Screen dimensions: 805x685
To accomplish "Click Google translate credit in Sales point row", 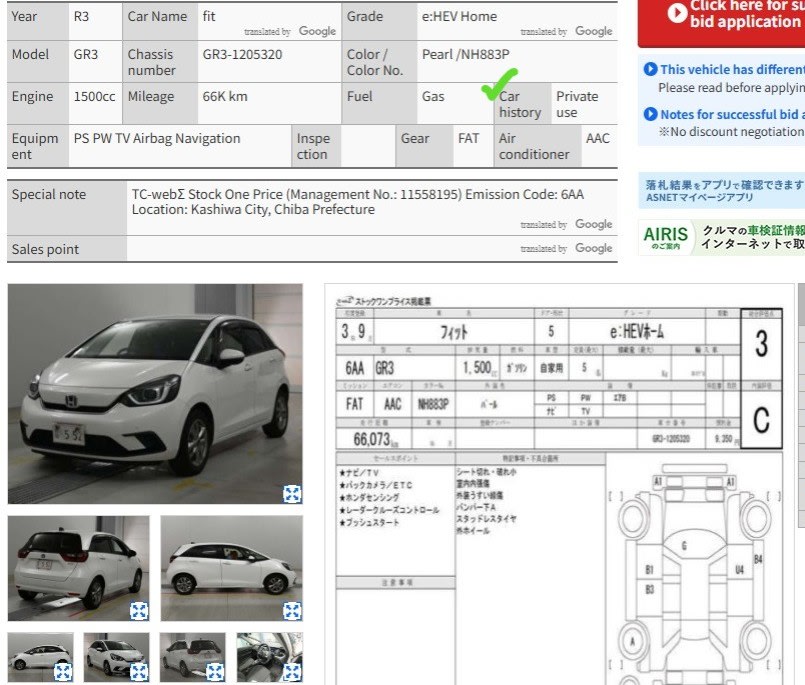I will point(566,249).
